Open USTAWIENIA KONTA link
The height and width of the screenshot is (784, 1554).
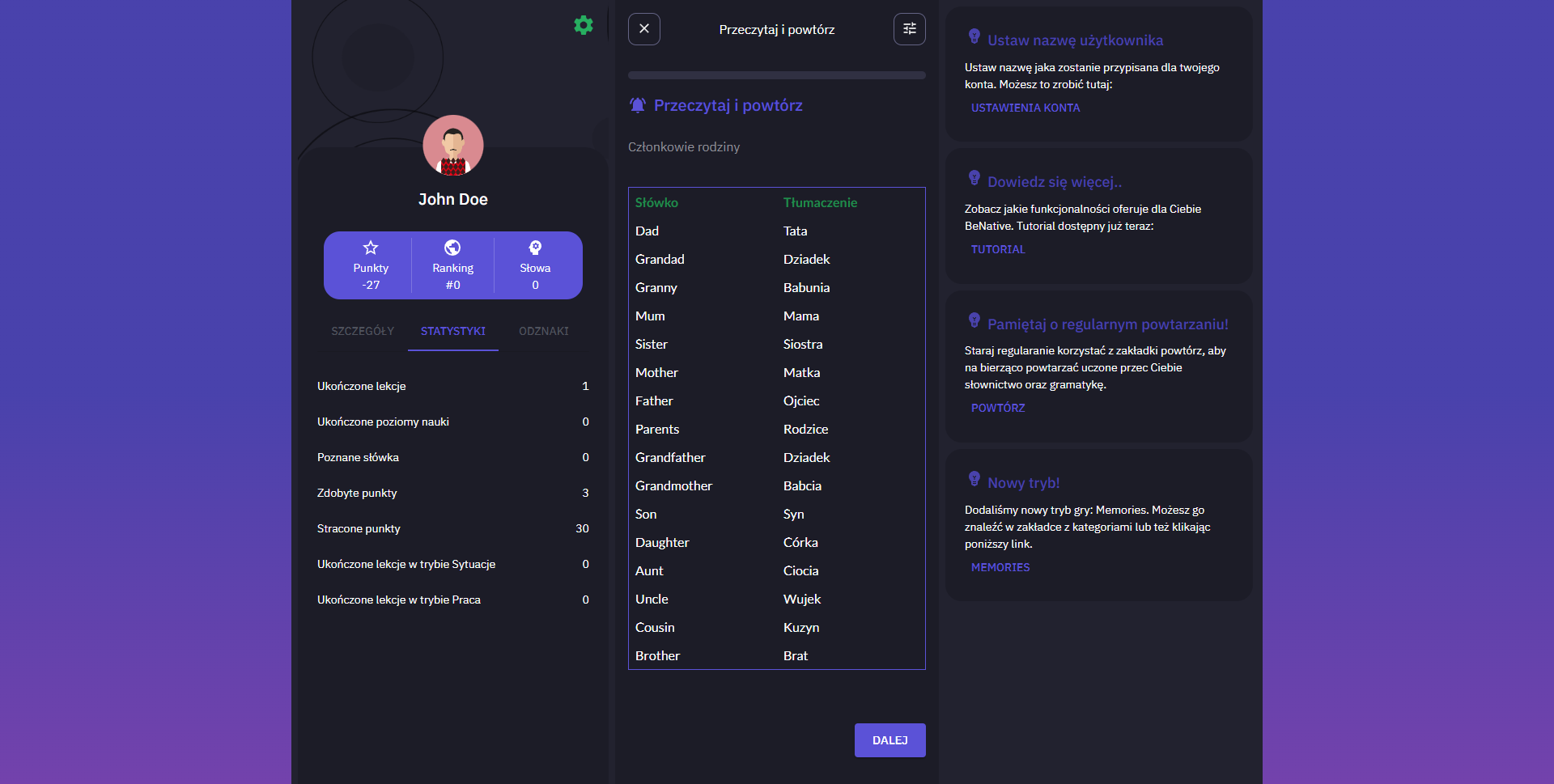[x=1025, y=108]
